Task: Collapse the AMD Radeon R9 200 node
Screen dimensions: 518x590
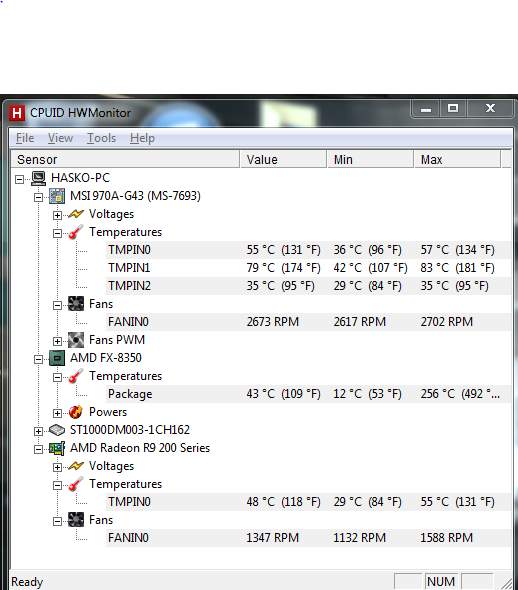Action: click(38, 449)
